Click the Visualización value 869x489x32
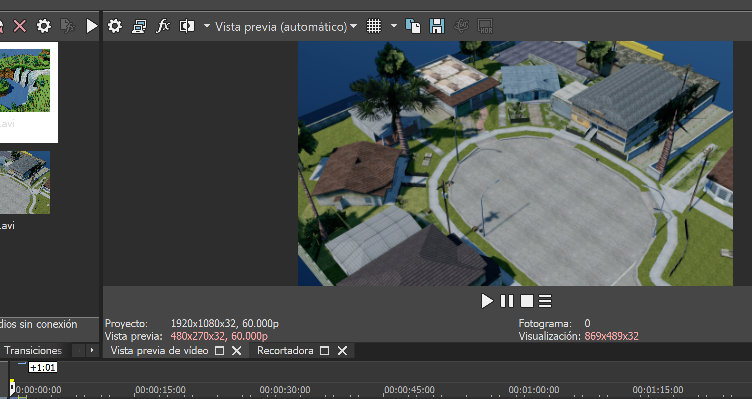Viewport: 752px width, 399px height. click(x=611, y=336)
